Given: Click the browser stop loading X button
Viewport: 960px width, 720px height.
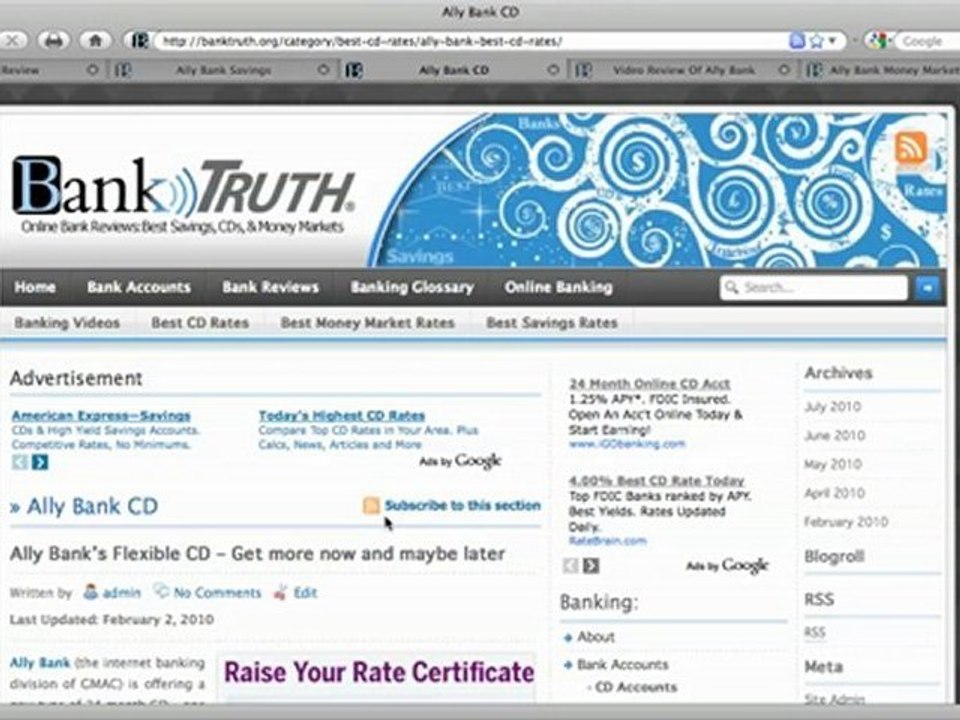Looking at the screenshot, I should coord(12,41).
